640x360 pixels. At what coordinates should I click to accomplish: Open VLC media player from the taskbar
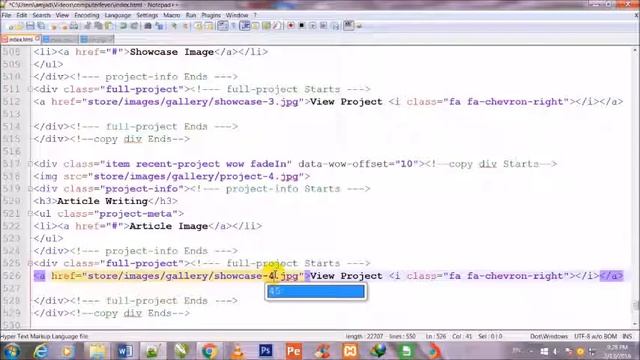[238, 351]
